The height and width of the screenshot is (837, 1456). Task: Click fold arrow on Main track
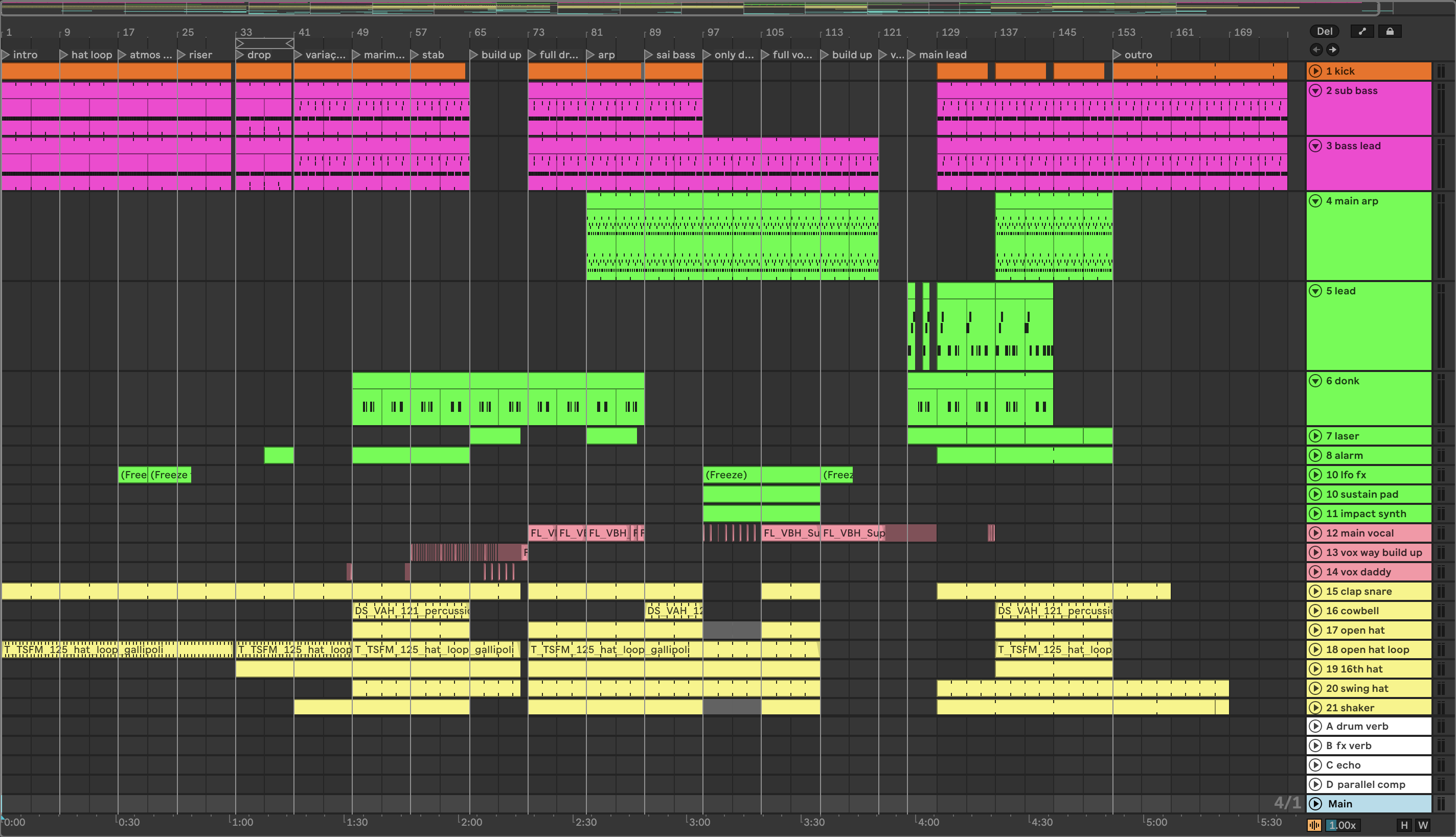(x=1315, y=804)
